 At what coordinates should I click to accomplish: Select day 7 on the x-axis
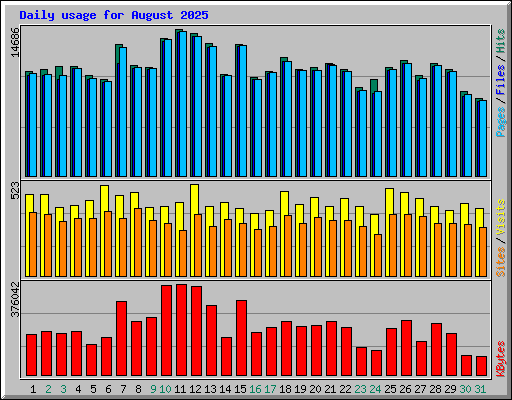coord(123,389)
